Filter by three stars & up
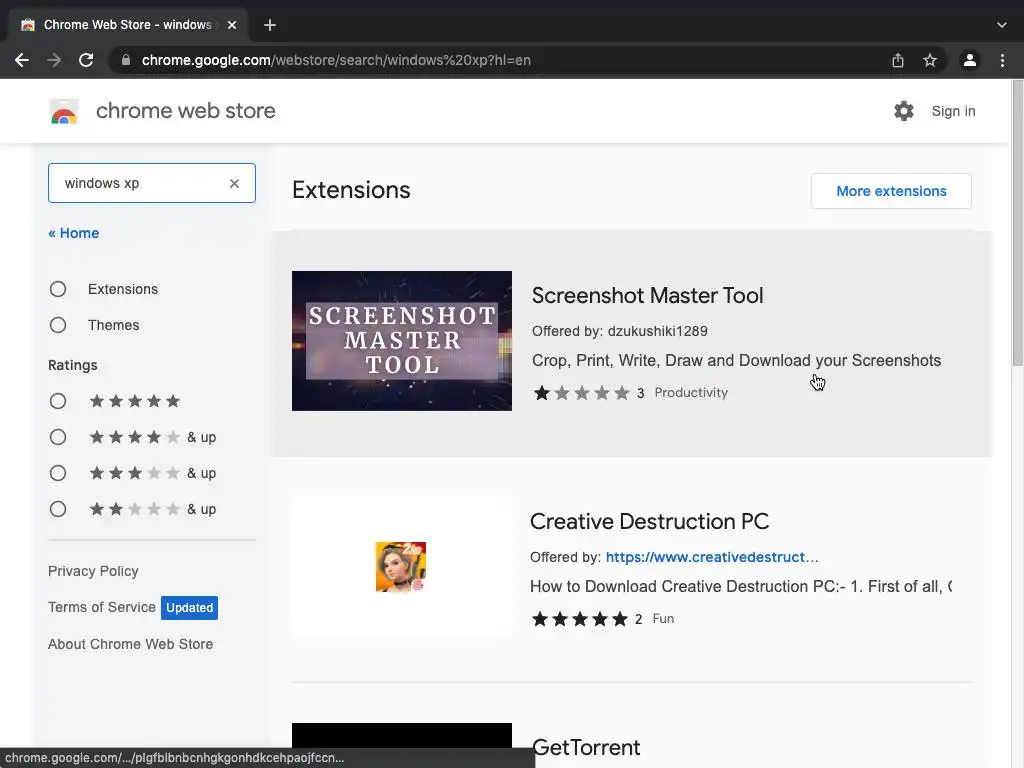The width and height of the screenshot is (1024, 768). coord(58,473)
